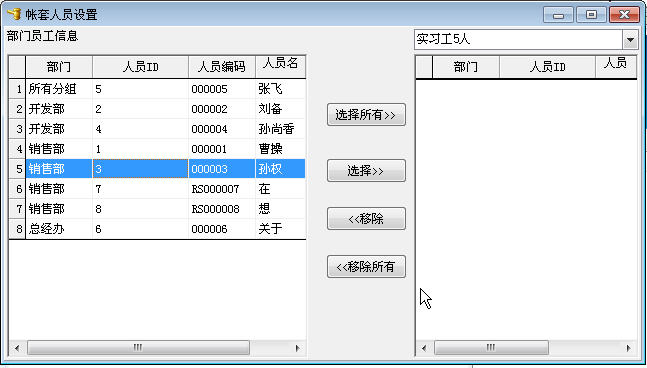Click employee name 孙尚香

281,129
